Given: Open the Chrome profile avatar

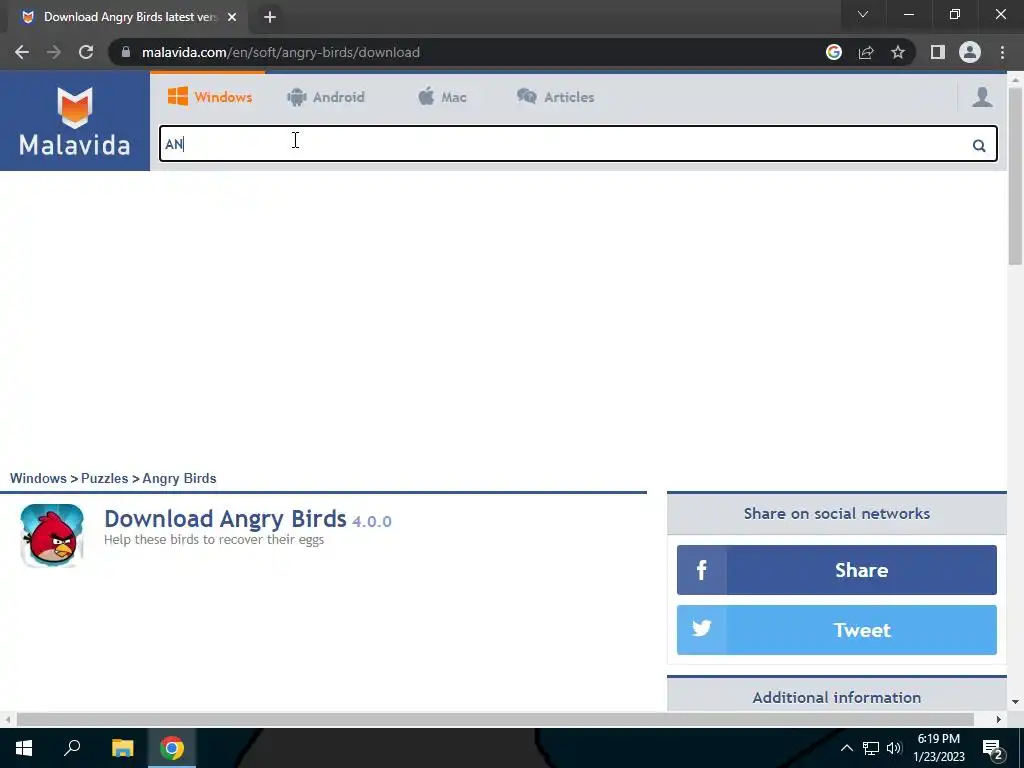Looking at the screenshot, I should (970, 52).
